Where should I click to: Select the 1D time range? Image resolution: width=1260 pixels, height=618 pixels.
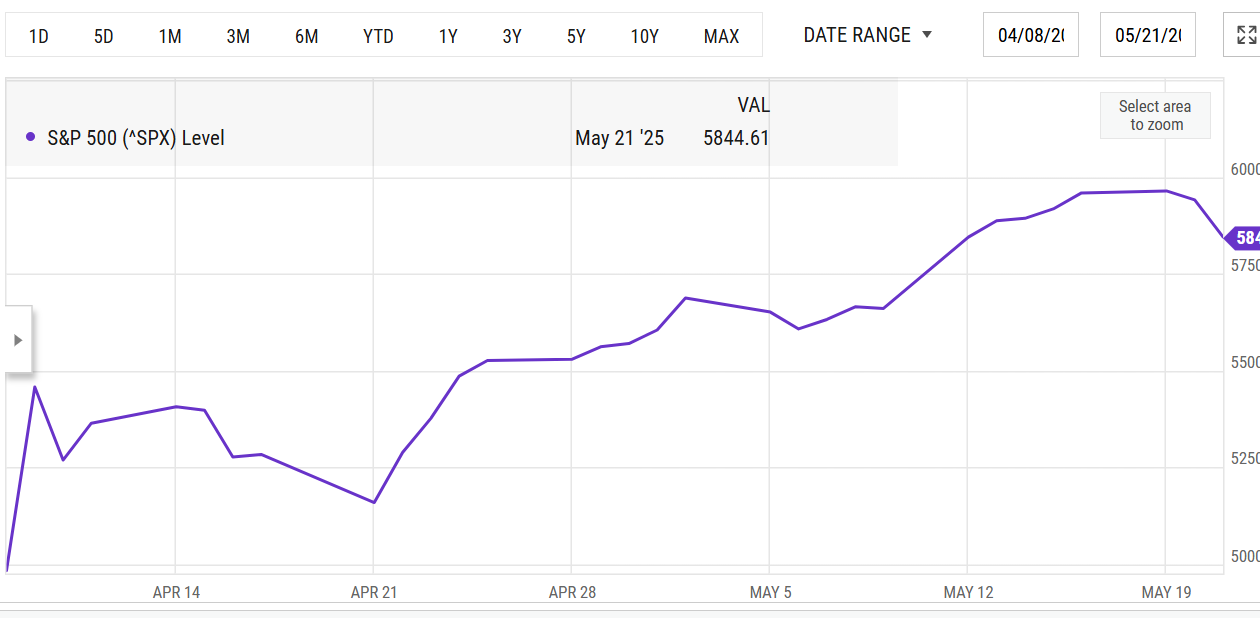(x=39, y=36)
